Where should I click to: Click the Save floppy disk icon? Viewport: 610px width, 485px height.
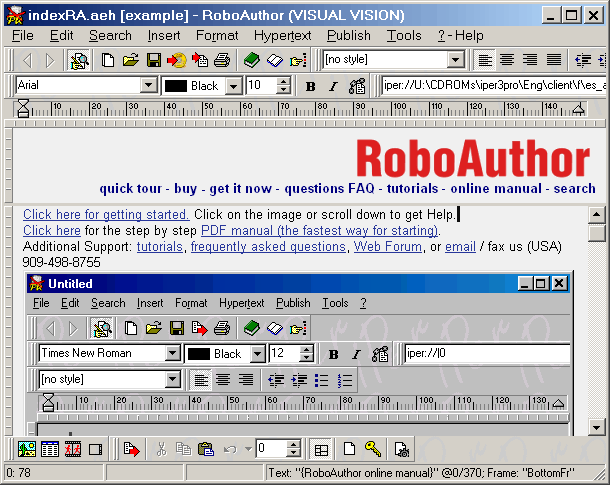tap(154, 60)
